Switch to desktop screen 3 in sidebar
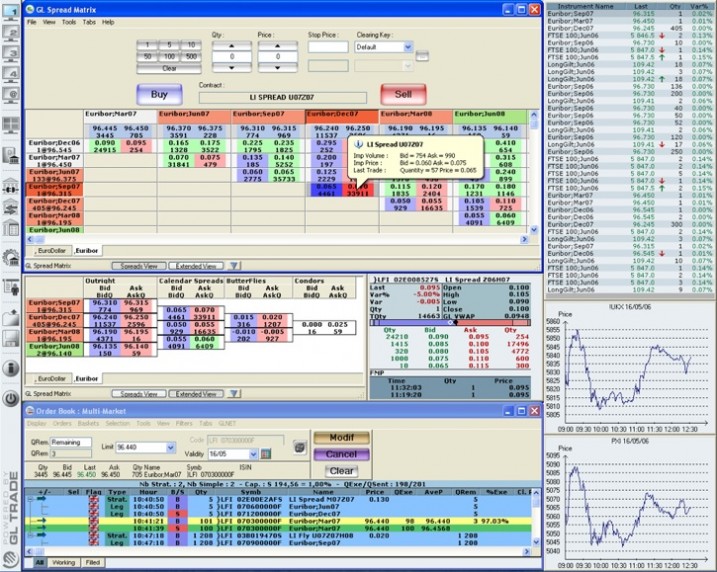The image size is (717, 572). 11,53
